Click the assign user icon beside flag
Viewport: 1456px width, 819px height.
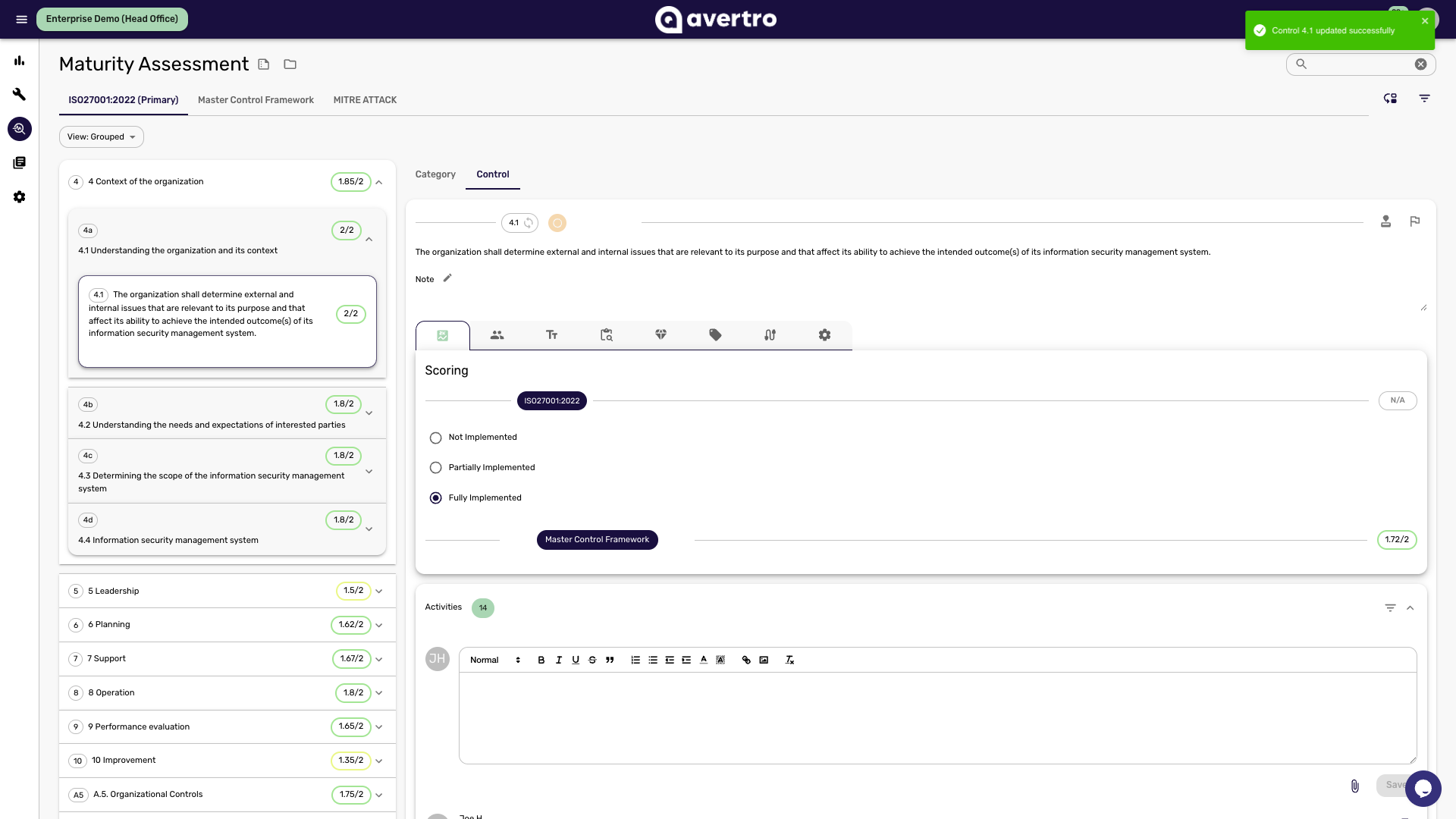(x=1385, y=221)
